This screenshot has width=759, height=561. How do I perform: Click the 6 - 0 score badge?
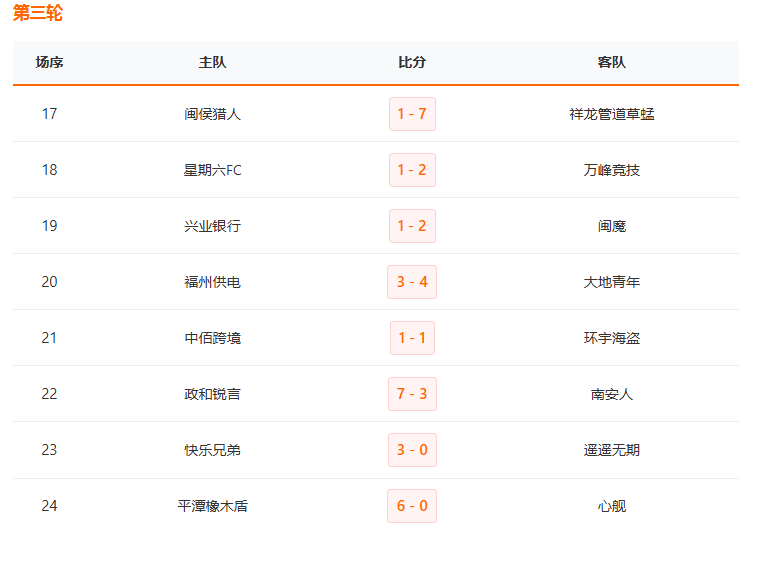click(412, 506)
